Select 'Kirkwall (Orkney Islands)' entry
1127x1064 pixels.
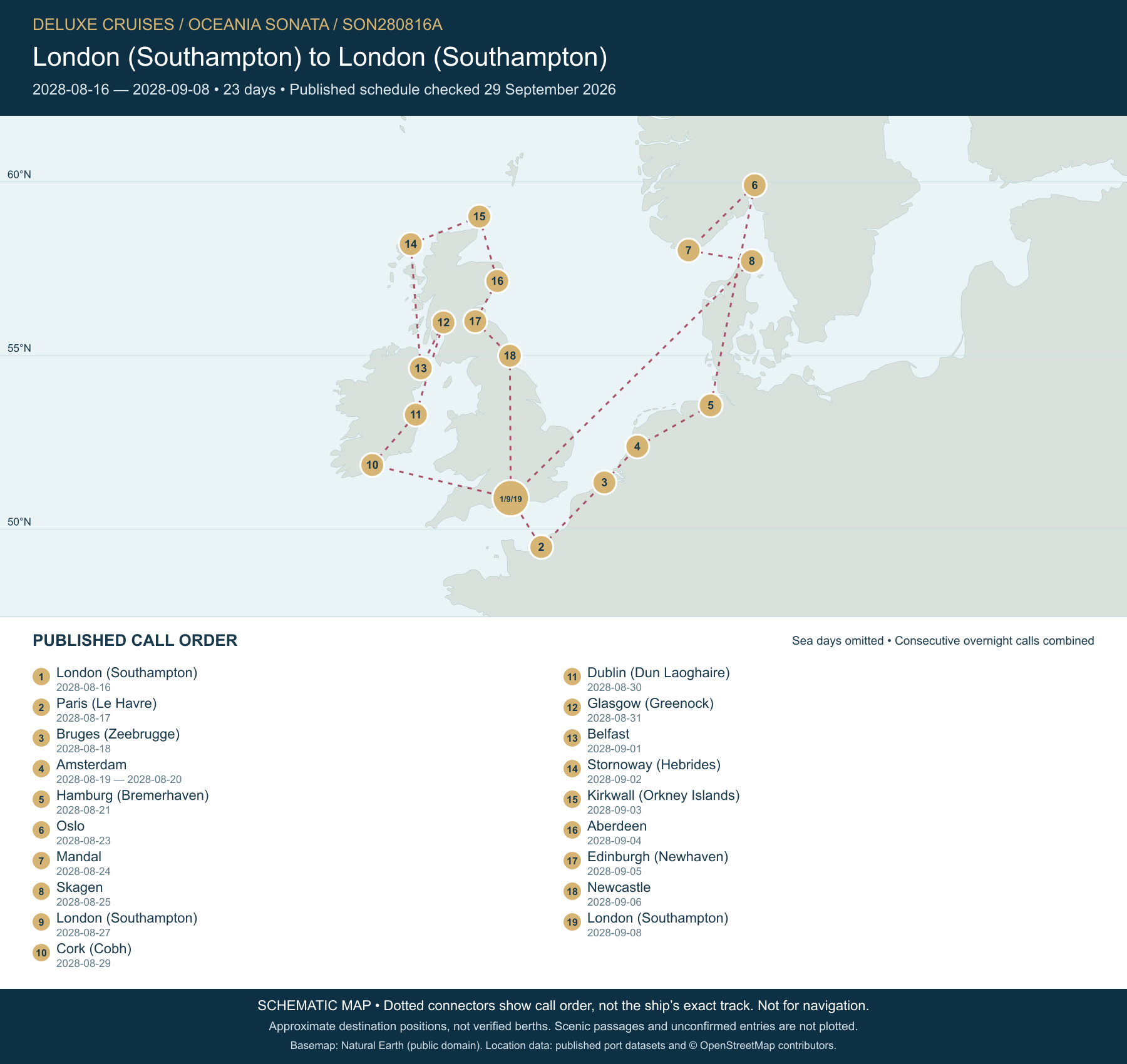[x=664, y=795]
